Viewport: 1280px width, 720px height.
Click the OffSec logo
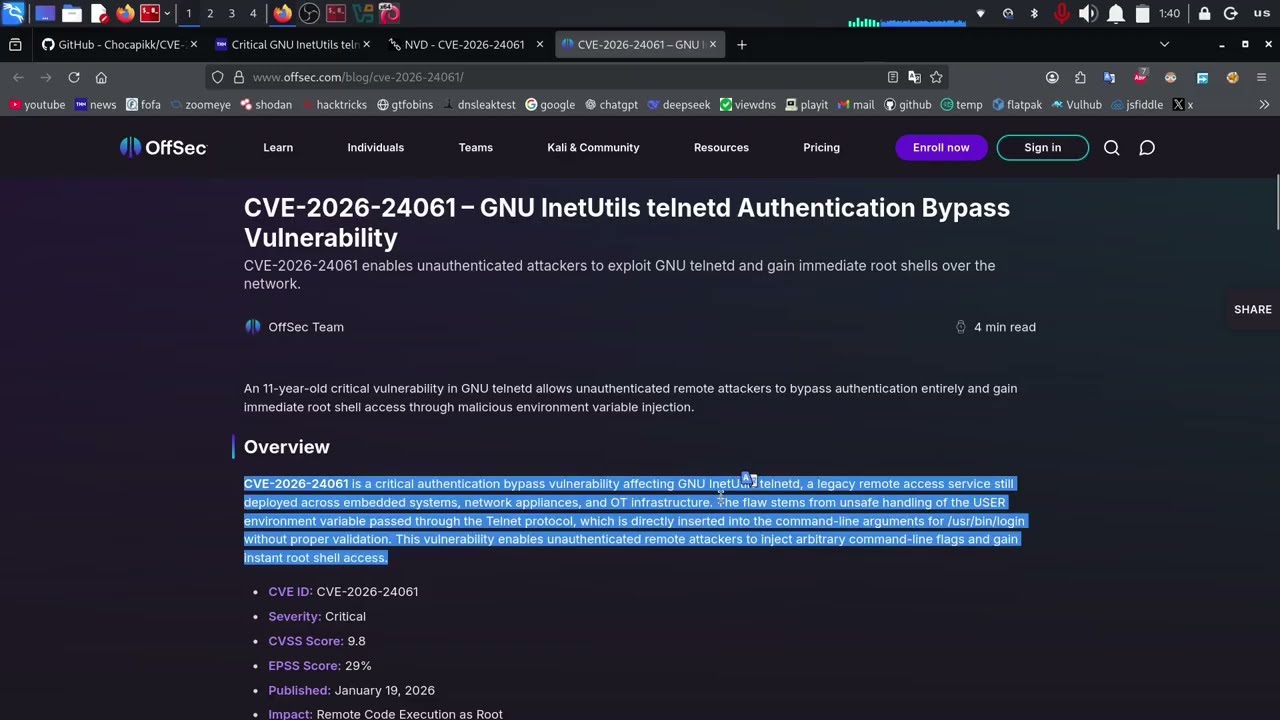click(163, 147)
